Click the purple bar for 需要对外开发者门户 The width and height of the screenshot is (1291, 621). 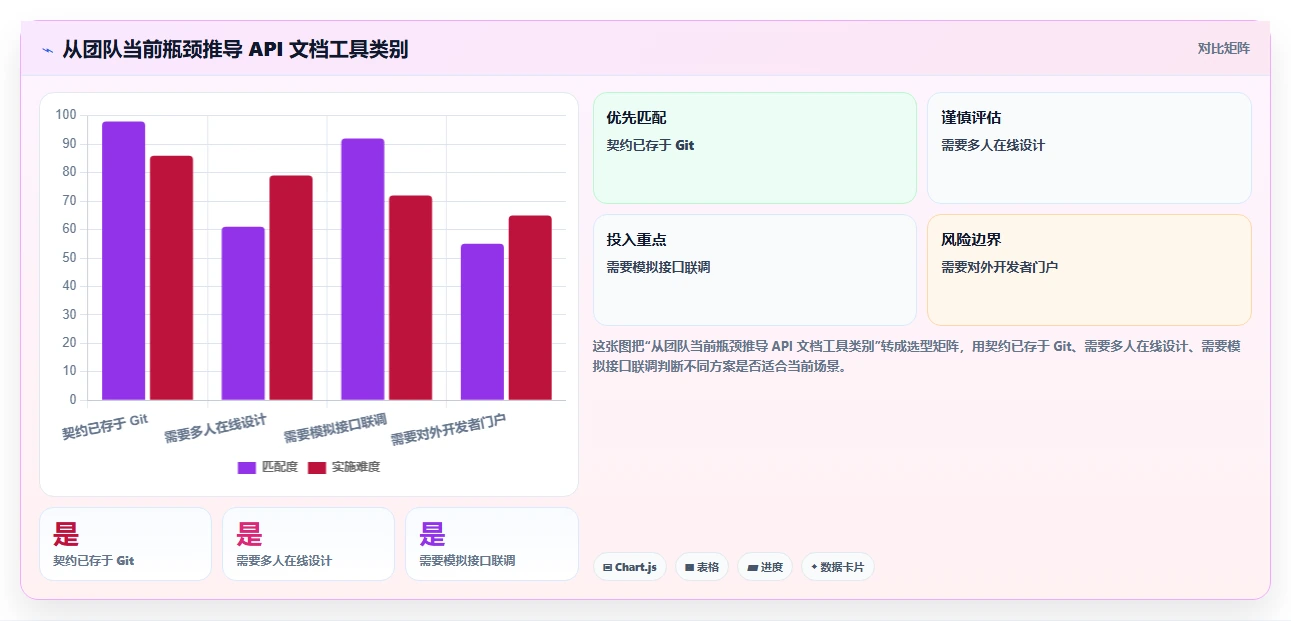[x=482, y=322]
